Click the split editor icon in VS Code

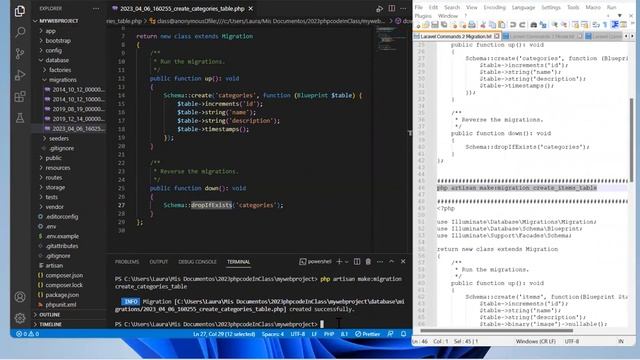391,8
